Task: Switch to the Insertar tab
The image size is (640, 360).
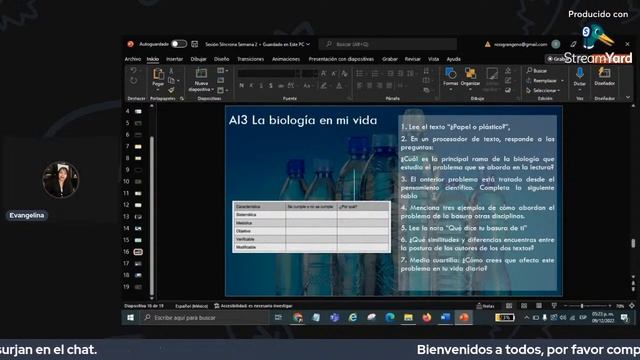Action: pyautogui.click(x=174, y=59)
